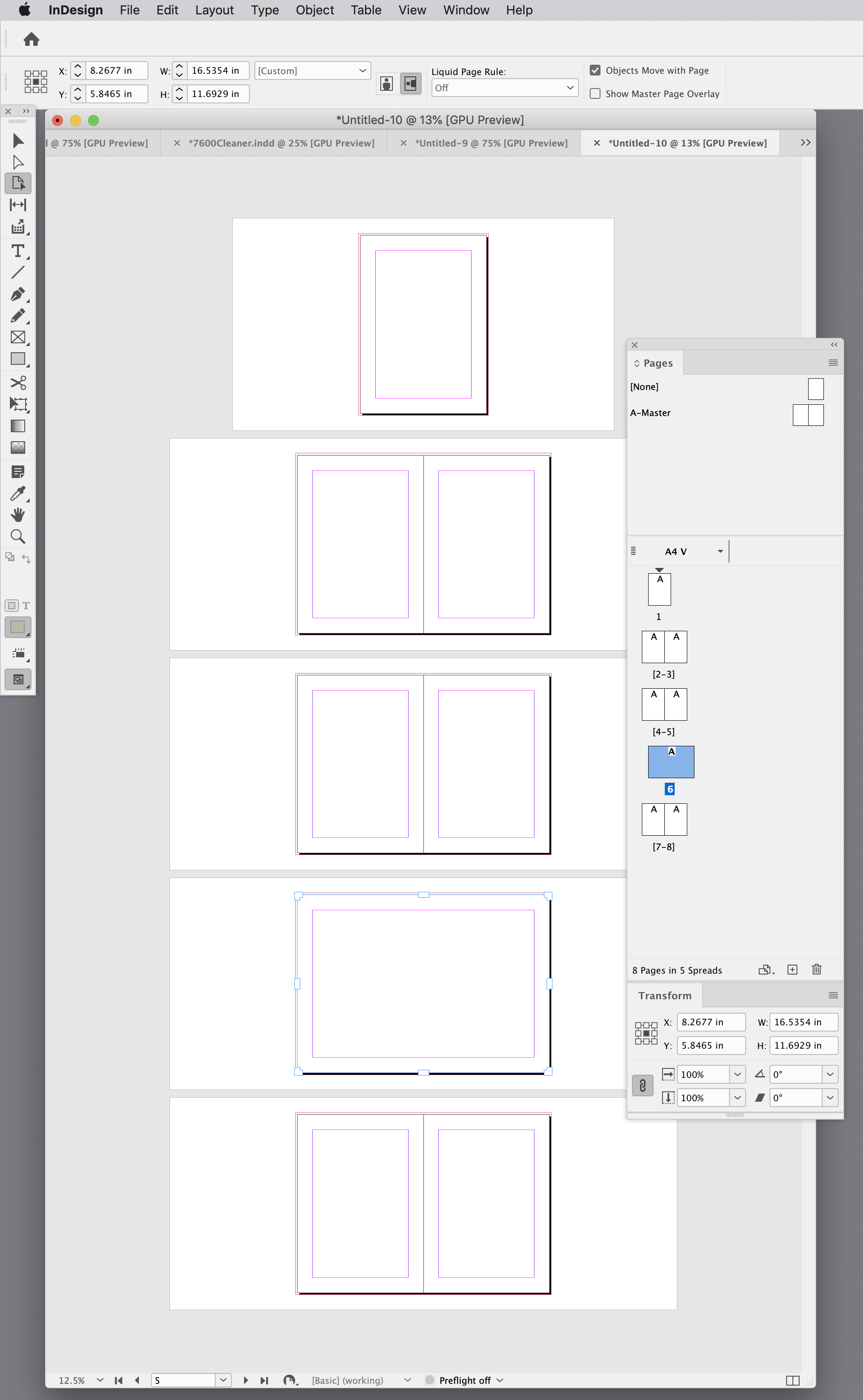Screen dimensions: 863x1400
Task: Select the Scissors tool
Action: (18, 383)
